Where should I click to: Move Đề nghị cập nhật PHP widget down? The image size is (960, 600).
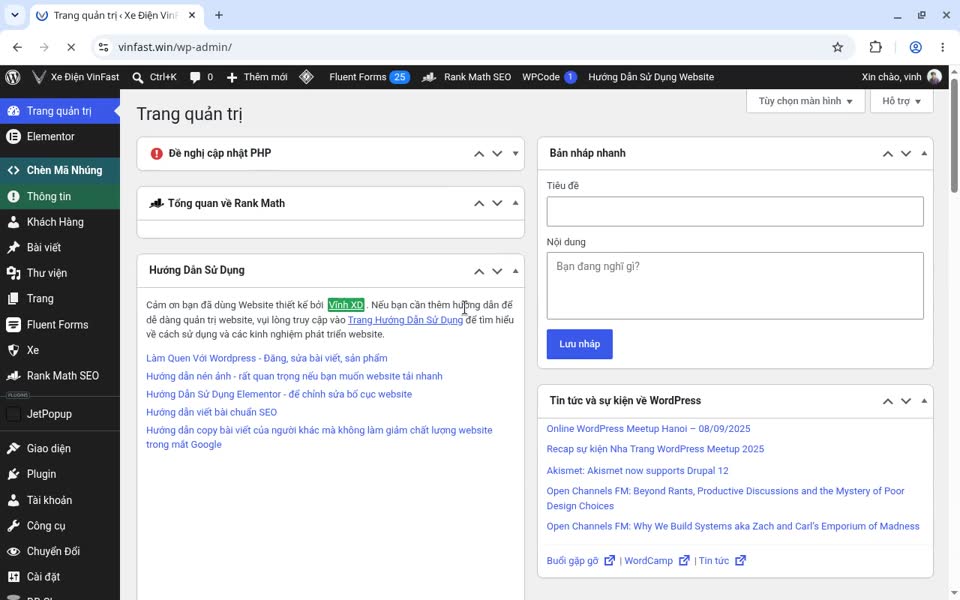[x=497, y=154]
